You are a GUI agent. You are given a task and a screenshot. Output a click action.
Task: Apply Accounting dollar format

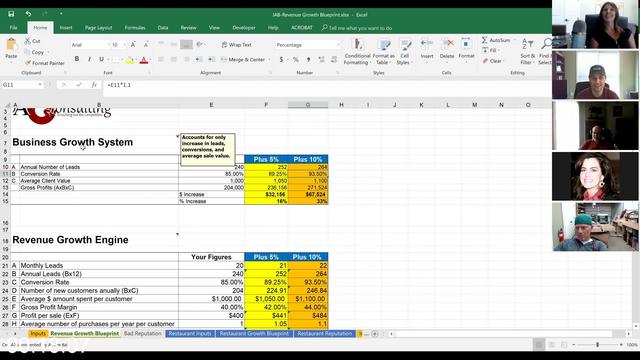(x=281, y=60)
